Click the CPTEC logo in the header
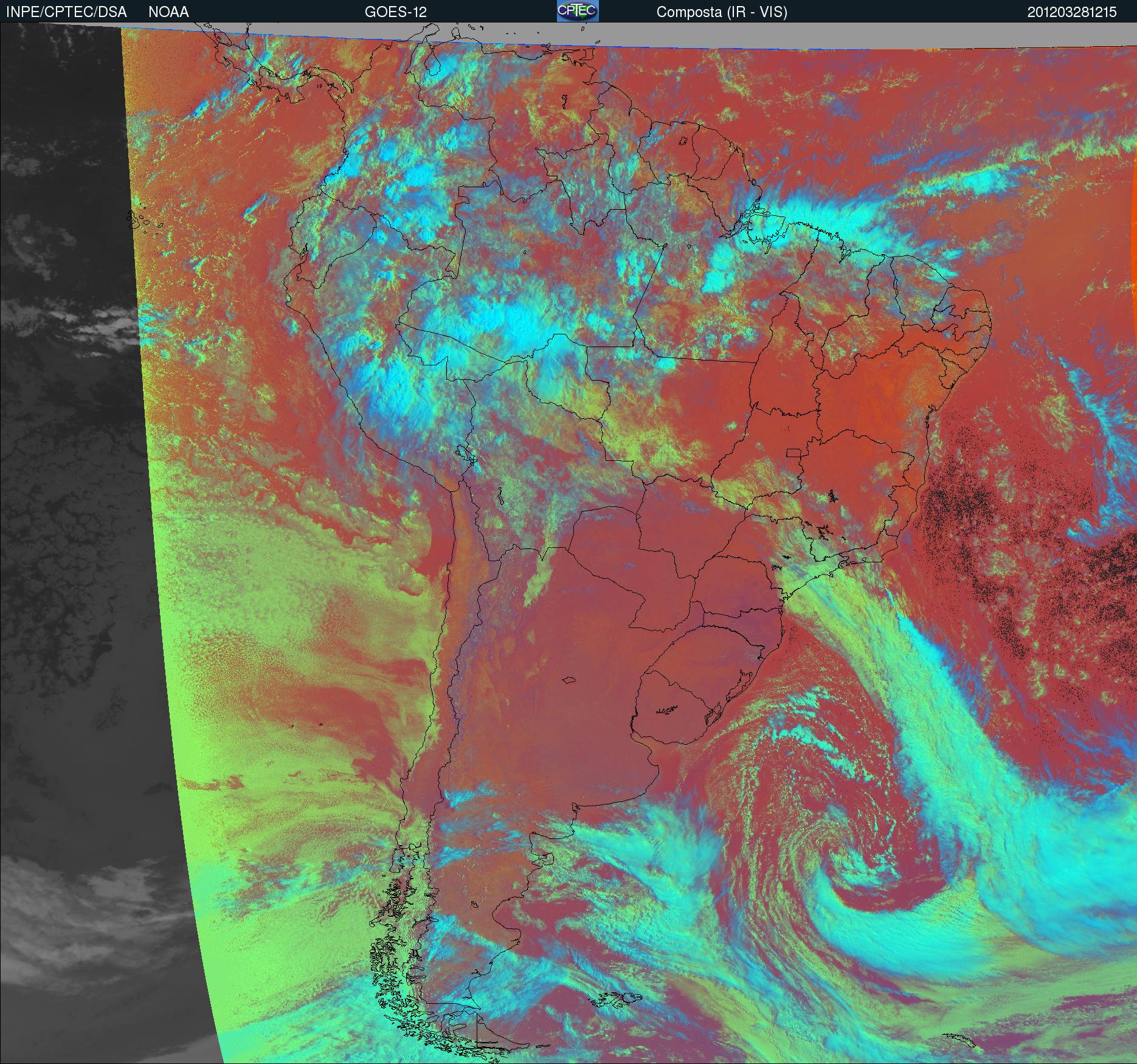This screenshot has height=1064, width=1137. (x=578, y=11)
